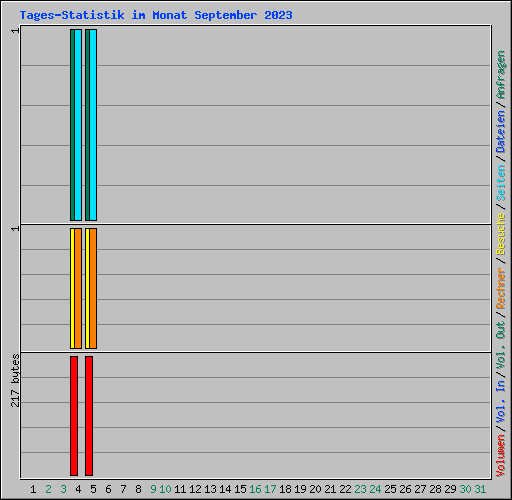The image size is (512, 500).
Task: Click day label 1 on the x-axis
Action: click(x=33, y=489)
